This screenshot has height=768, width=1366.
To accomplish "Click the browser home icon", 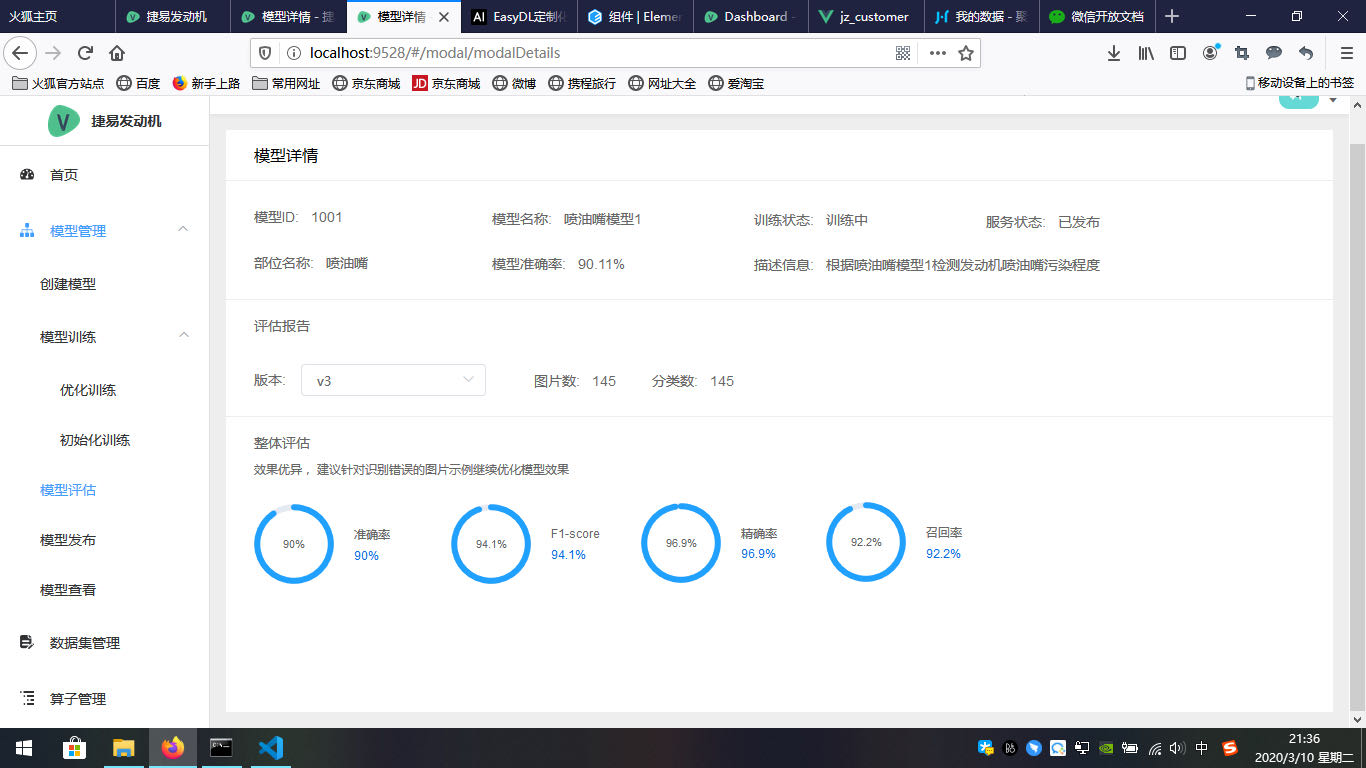I will click(x=117, y=53).
